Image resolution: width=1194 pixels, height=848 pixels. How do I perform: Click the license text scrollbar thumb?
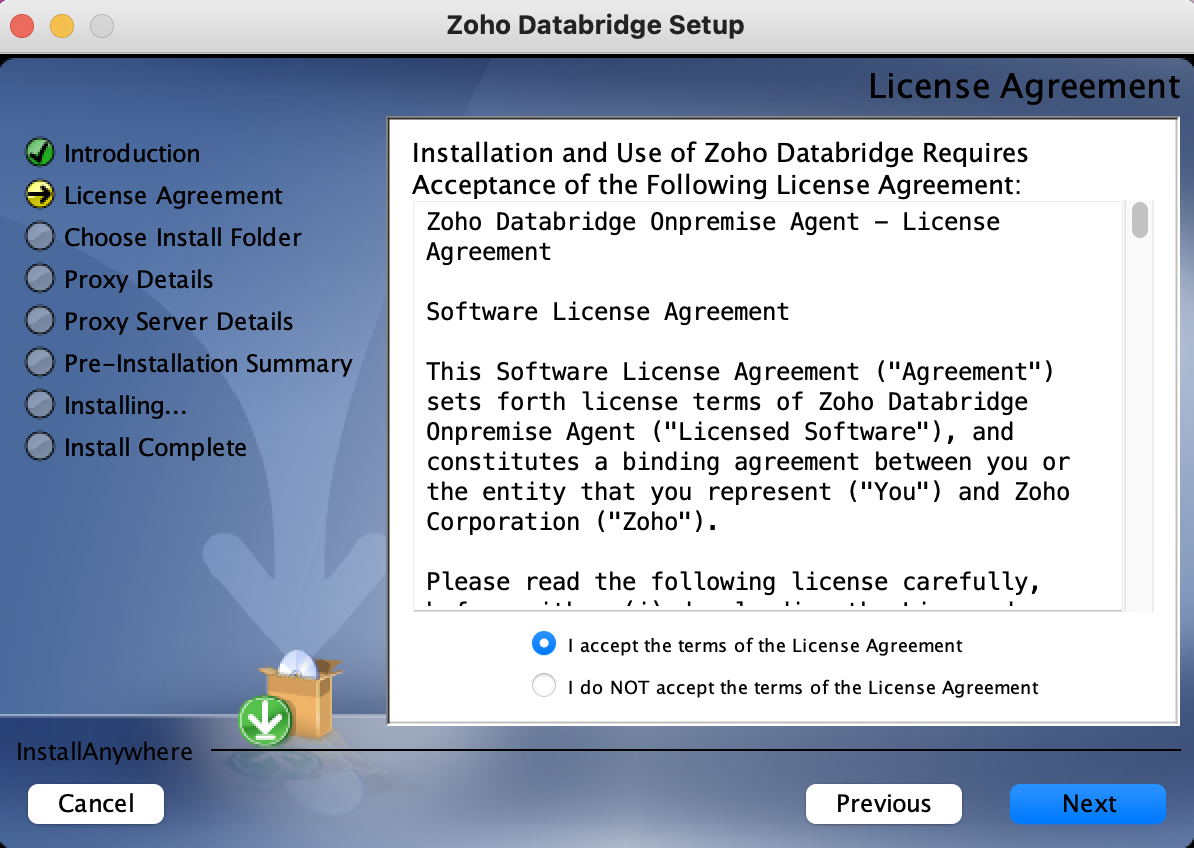(1139, 220)
